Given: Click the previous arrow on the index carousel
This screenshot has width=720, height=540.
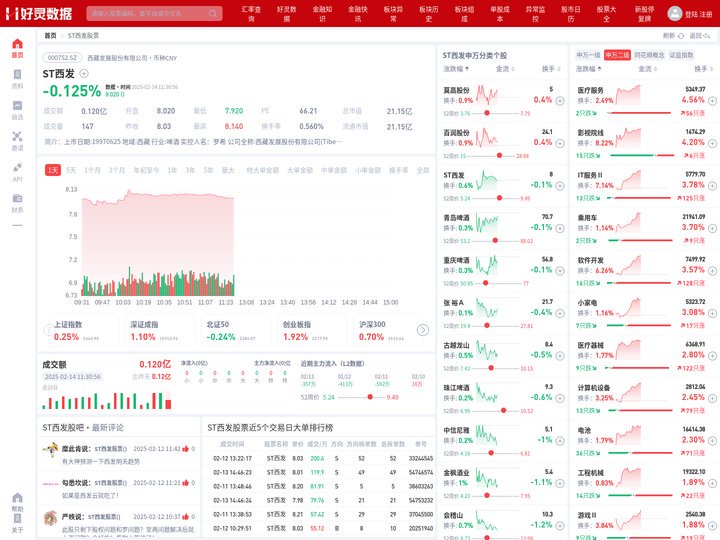Looking at the screenshot, I should pyautogui.click(x=48, y=330).
